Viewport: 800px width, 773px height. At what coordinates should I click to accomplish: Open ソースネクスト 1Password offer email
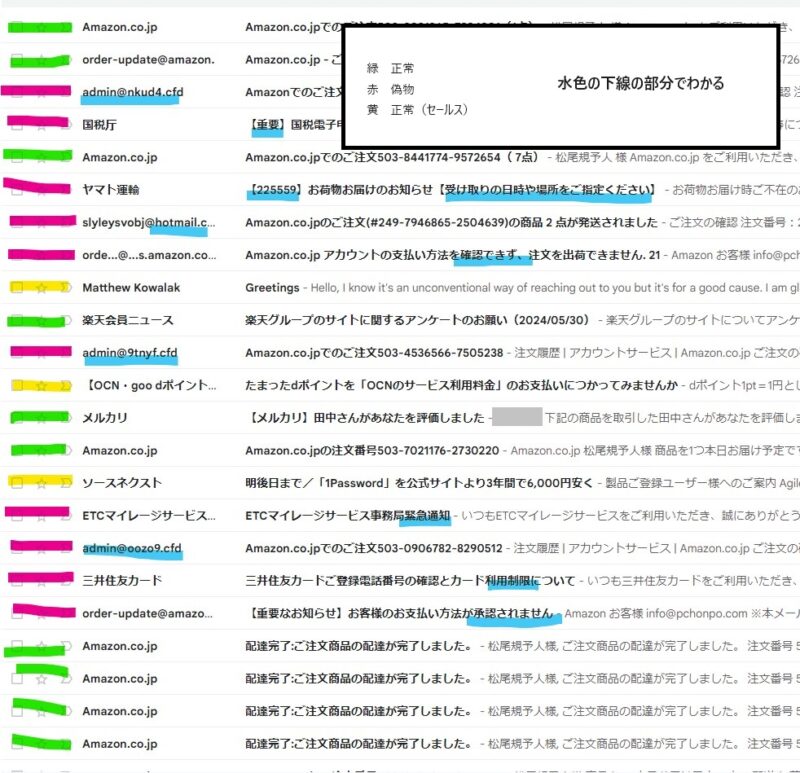(400, 483)
